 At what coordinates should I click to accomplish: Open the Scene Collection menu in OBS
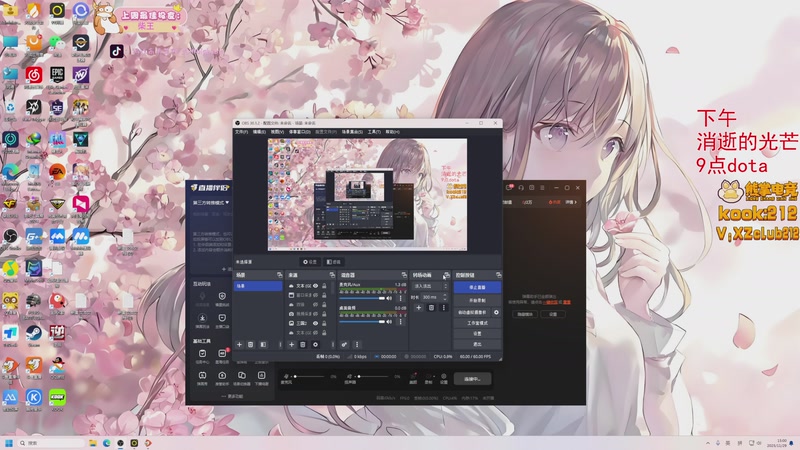click(352, 132)
